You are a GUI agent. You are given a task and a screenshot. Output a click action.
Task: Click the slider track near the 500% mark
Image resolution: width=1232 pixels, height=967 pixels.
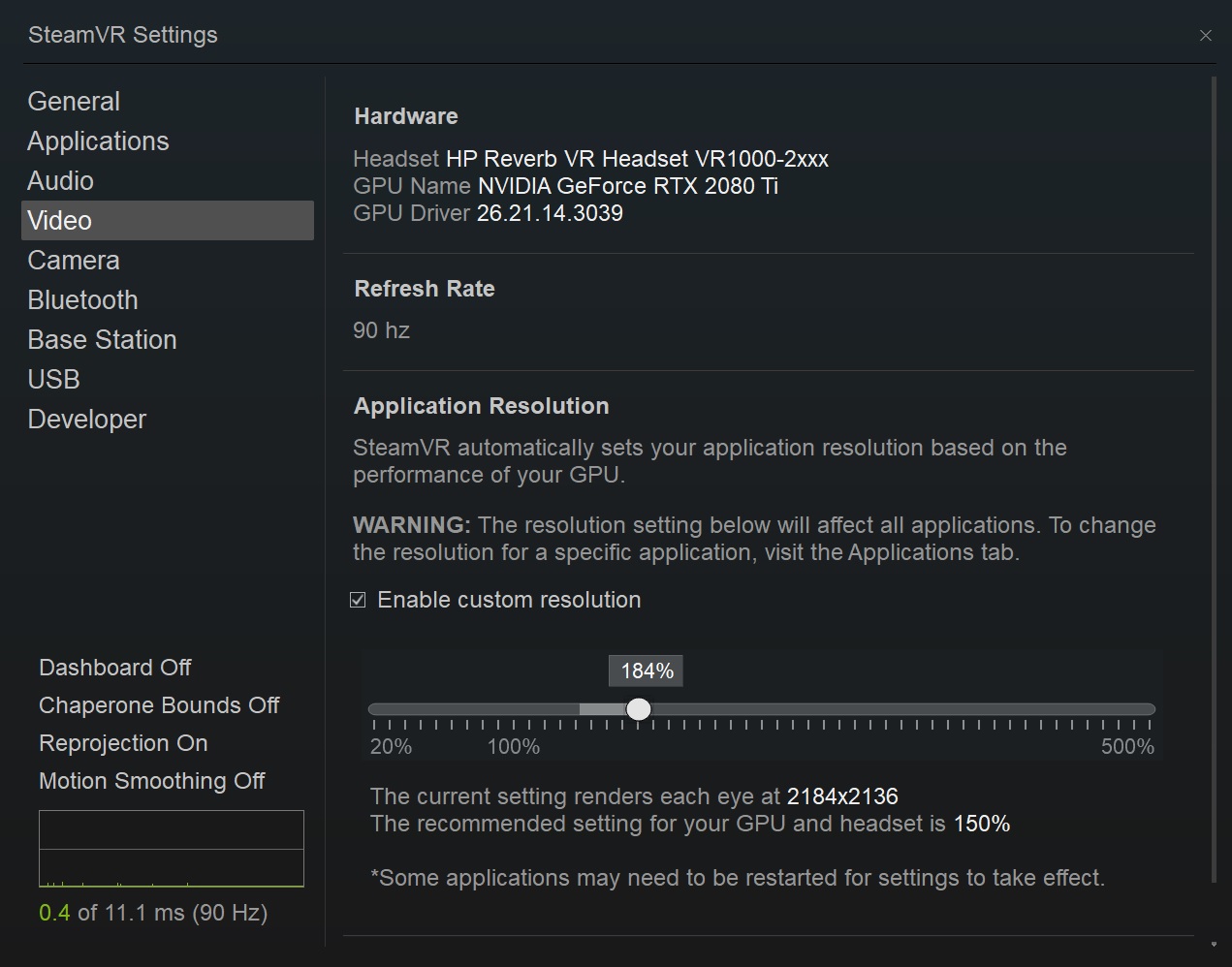point(1148,709)
